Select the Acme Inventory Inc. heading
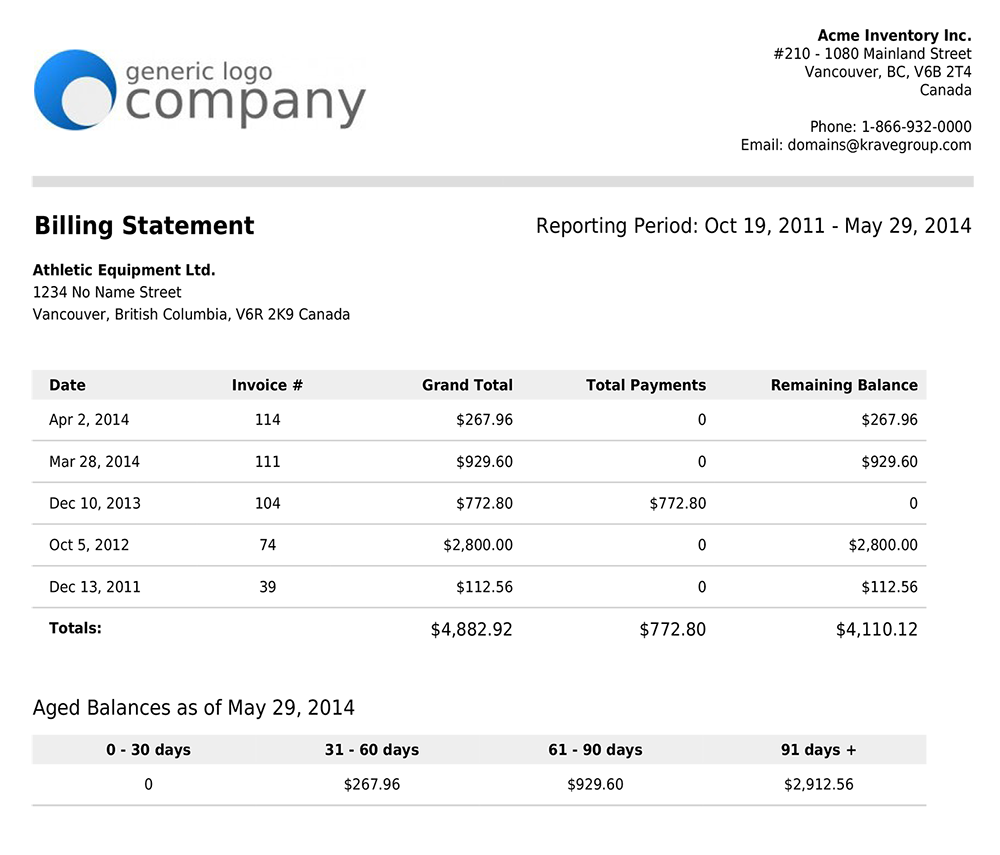 (x=893, y=35)
